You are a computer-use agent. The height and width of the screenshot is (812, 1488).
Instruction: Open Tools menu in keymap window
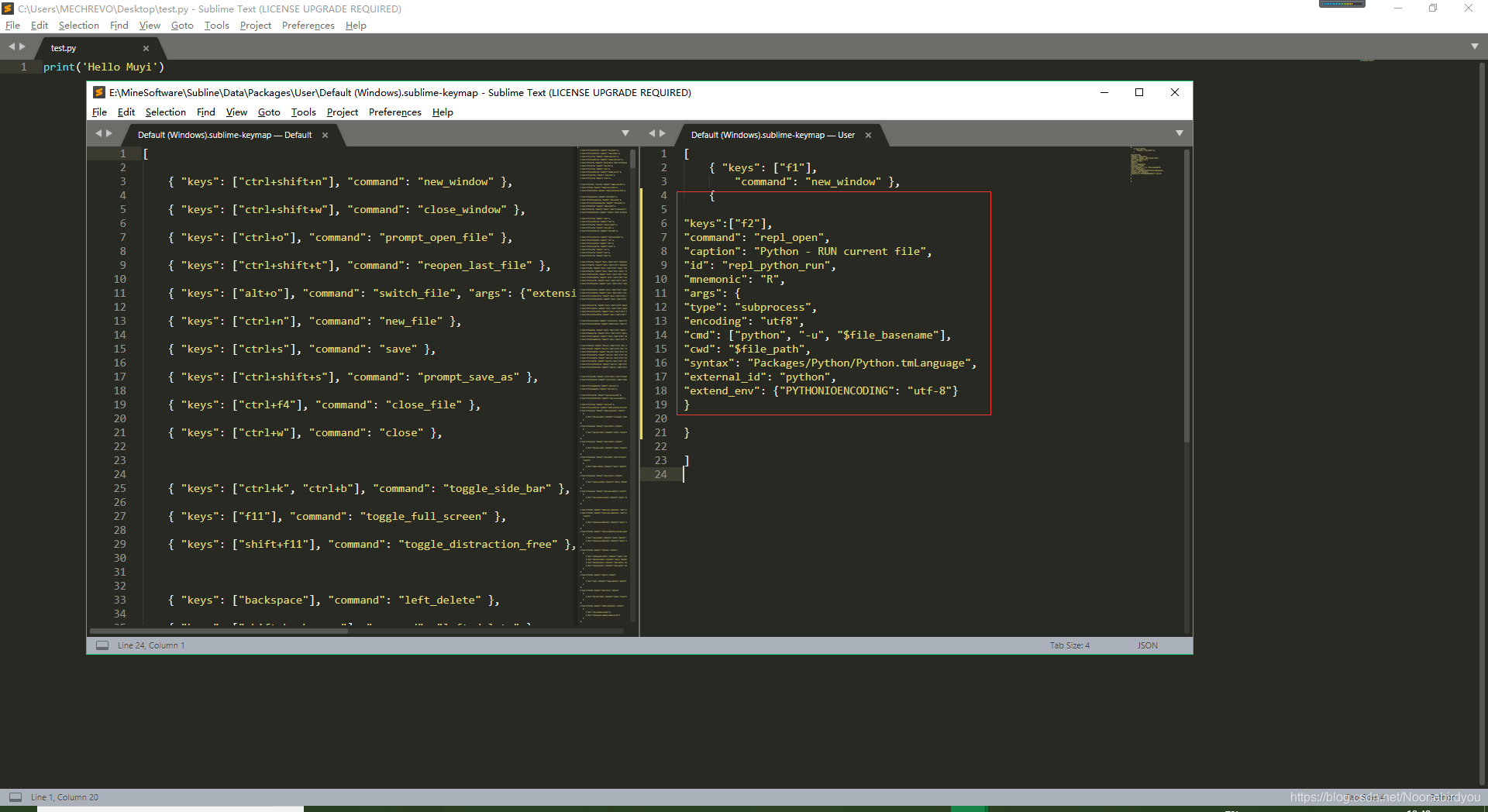(x=304, y=112)
